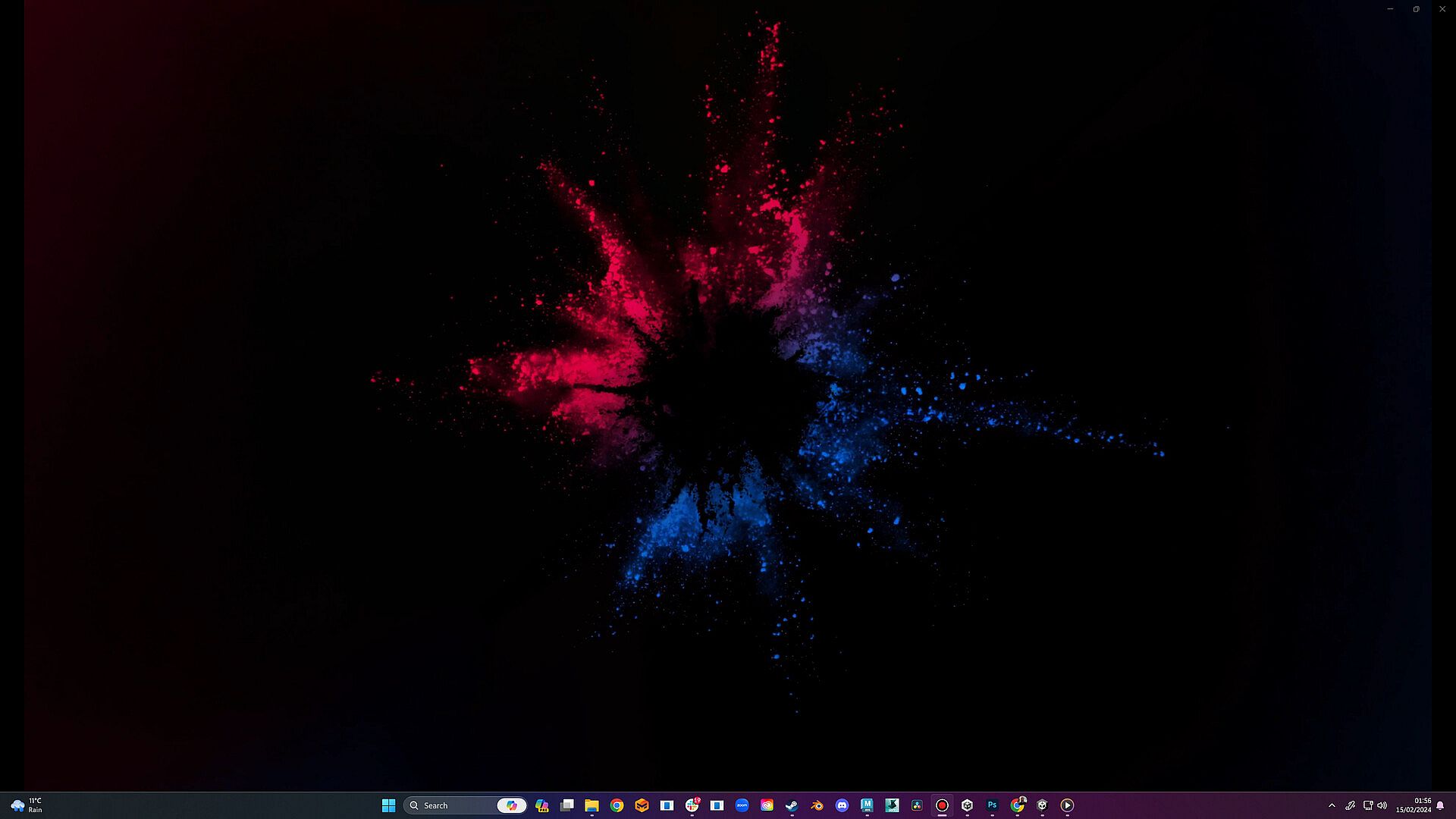
Task: Open Task View on the taskbar
Action: point(566,805)
